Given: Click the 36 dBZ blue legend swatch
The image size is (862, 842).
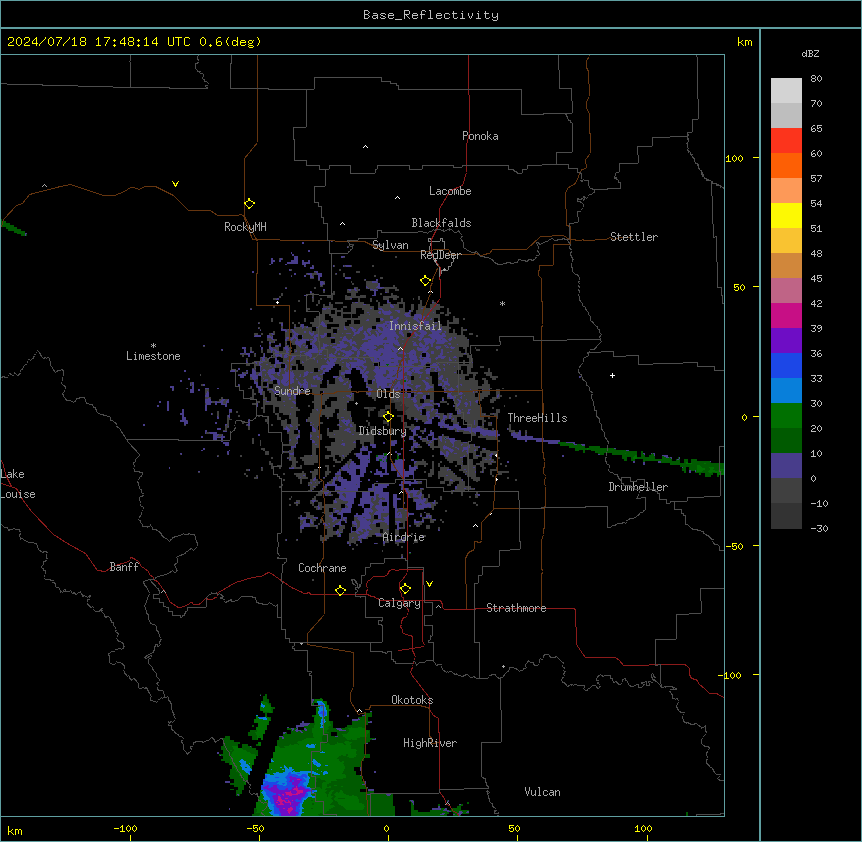Looking at the screenshot, I should pos(786,365).
